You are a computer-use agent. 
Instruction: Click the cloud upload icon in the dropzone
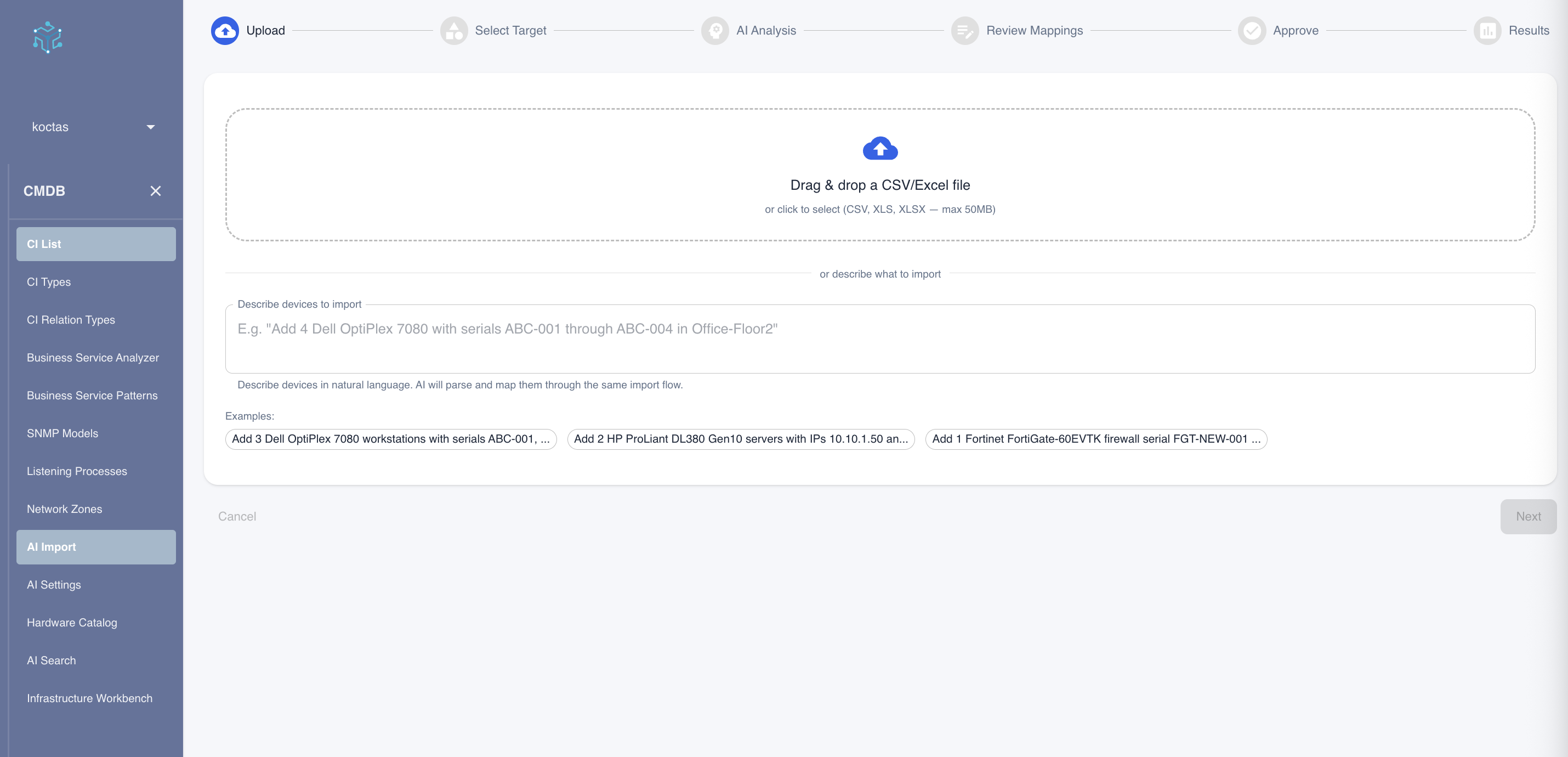880,149
